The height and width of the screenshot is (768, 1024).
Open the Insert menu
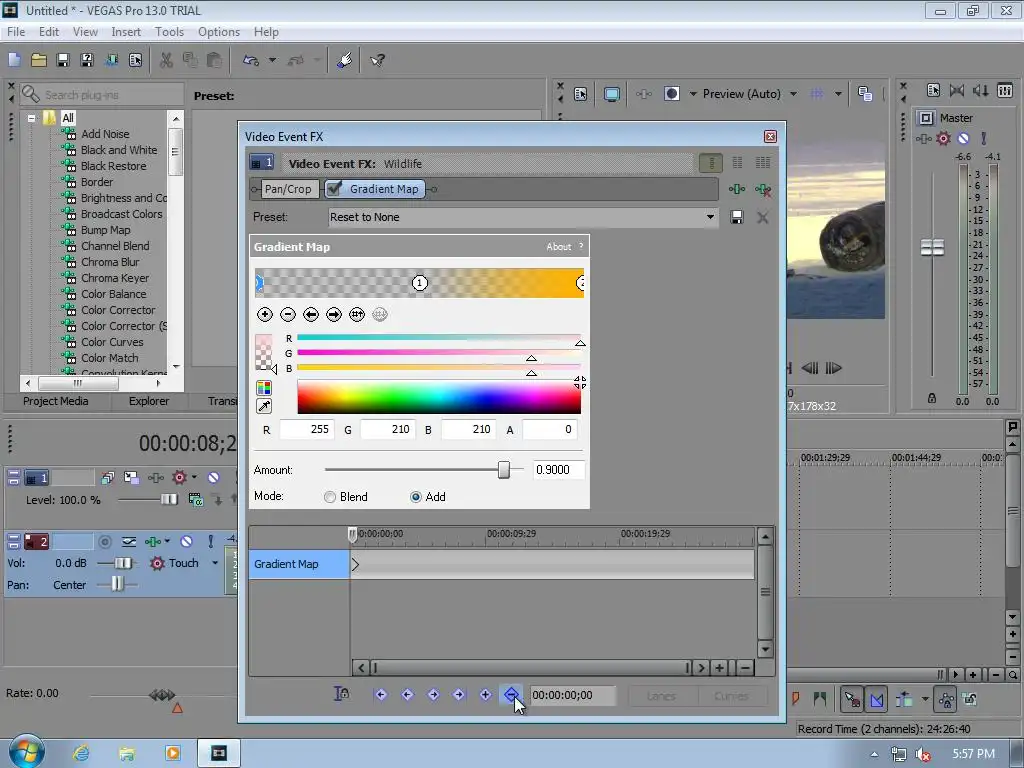pos(126,32)
